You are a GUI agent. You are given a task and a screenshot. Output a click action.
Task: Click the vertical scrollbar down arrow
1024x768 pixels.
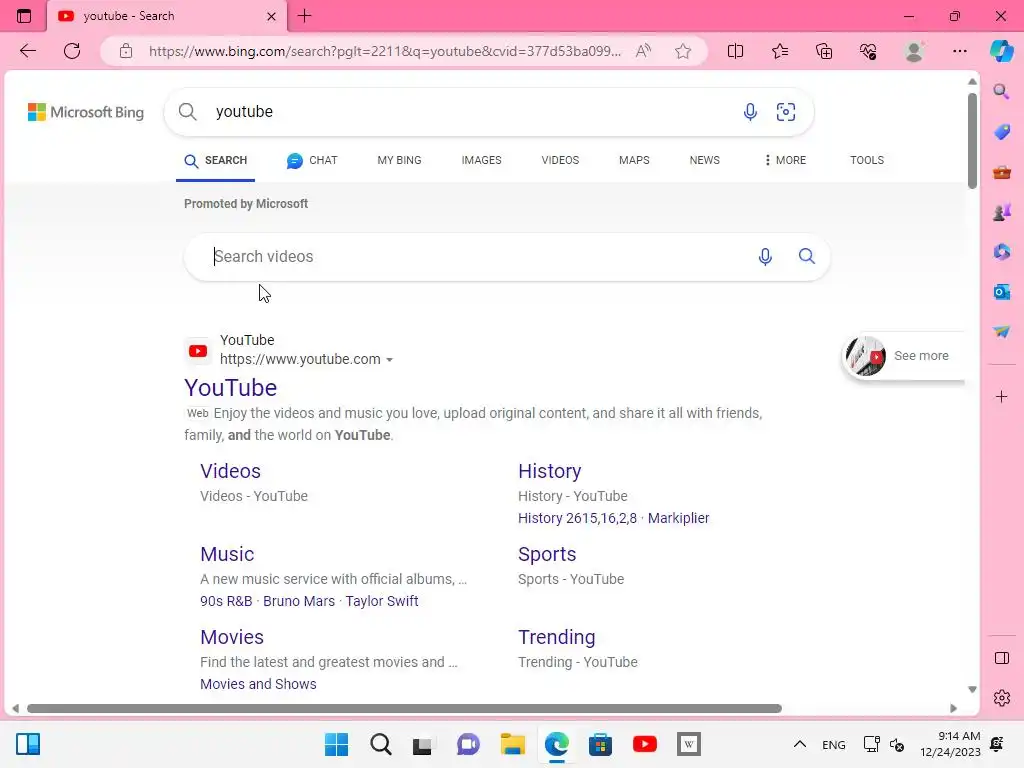pyautogui.click(x=972, y=690)
